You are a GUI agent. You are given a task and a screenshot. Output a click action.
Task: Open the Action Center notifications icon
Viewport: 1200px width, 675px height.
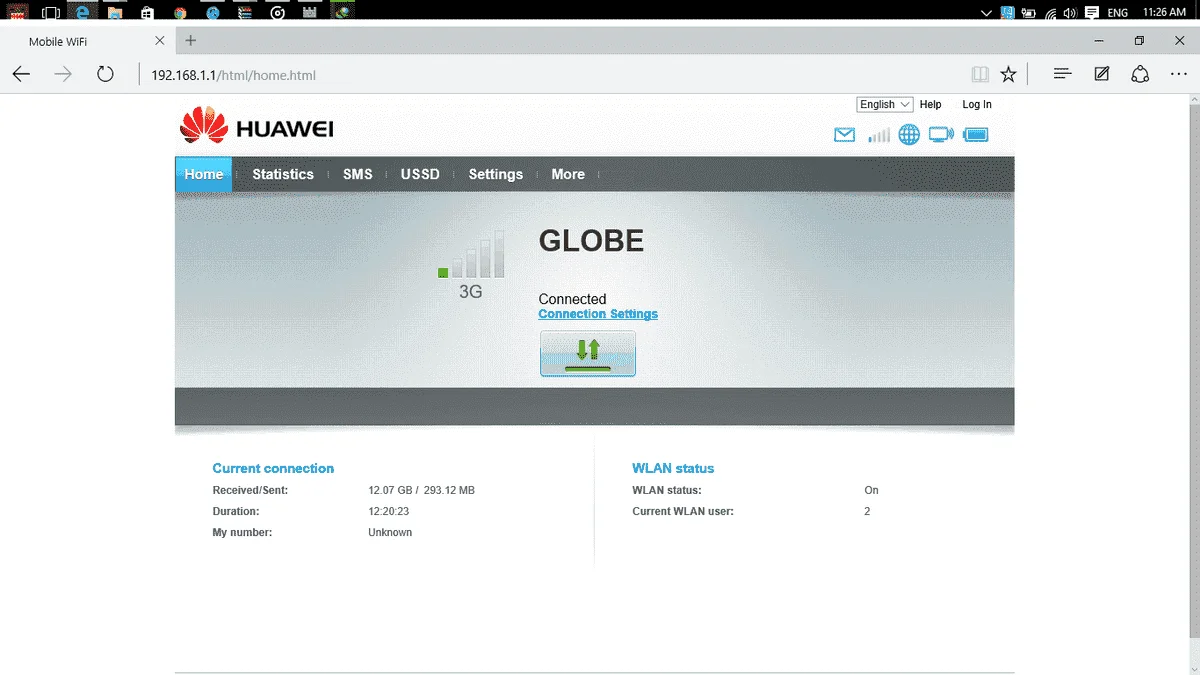coord(1091,13)
